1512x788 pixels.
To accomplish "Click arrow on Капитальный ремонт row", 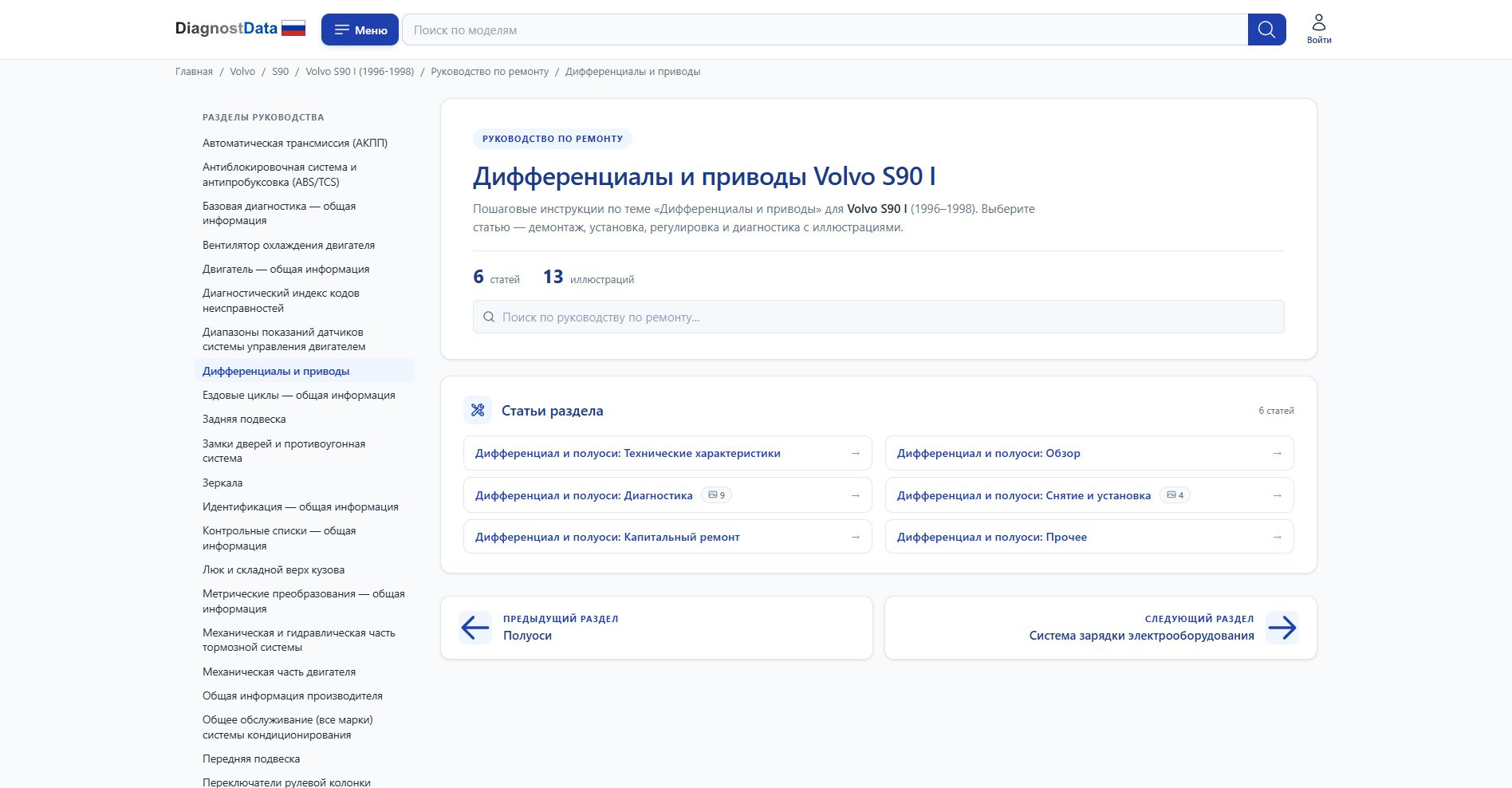I will (x=855, y=537).
